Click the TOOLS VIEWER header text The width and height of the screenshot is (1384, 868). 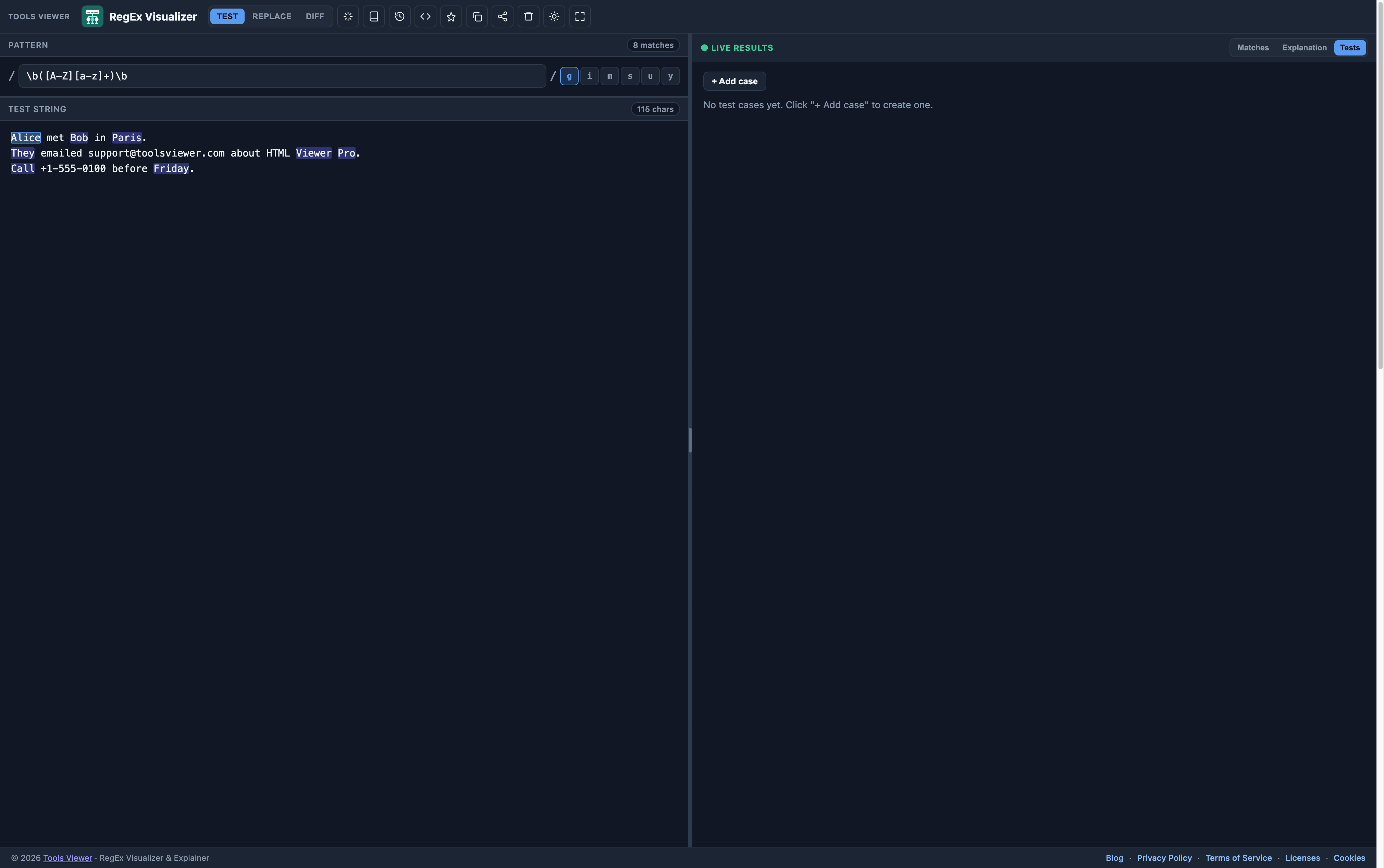[x=39, y=17]
